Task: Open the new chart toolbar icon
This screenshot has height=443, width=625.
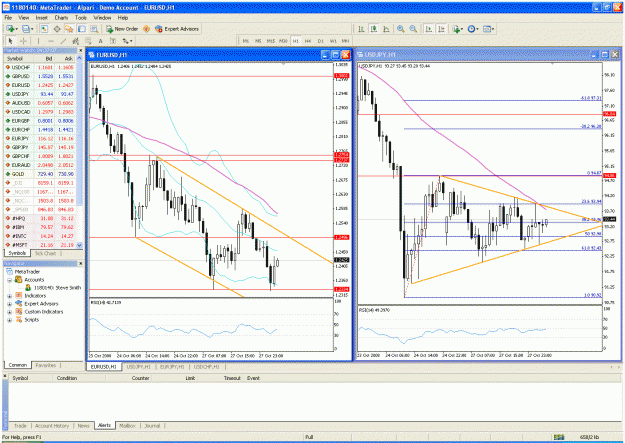Action: (x=11, y=29)
